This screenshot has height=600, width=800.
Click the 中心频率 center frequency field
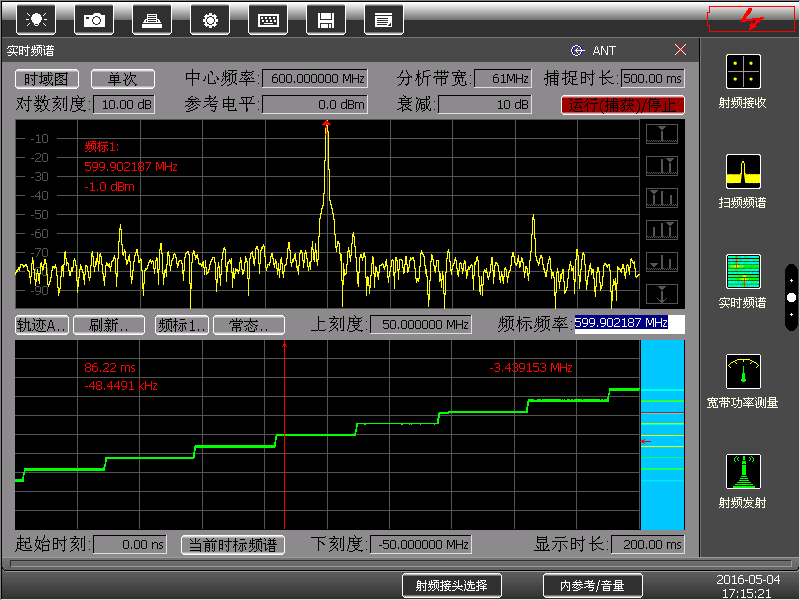[320, 79]
